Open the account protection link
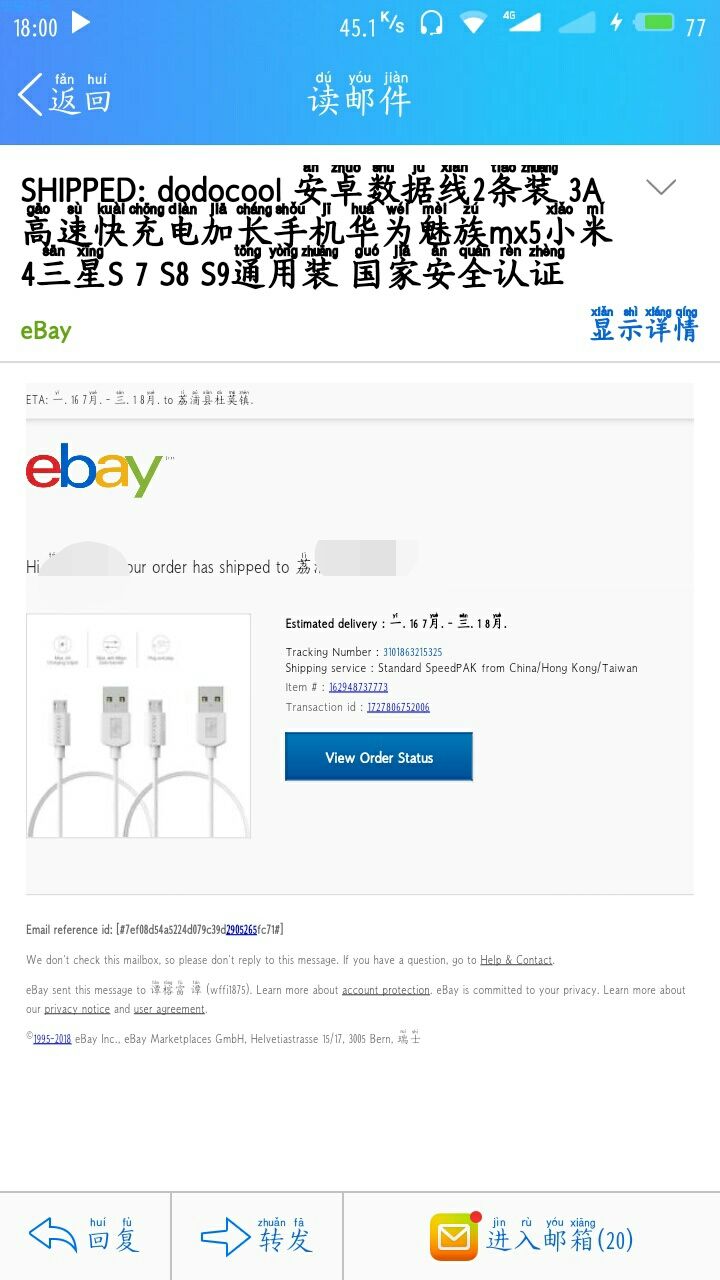Viewport: 720px width, 1280px height. 386,990
